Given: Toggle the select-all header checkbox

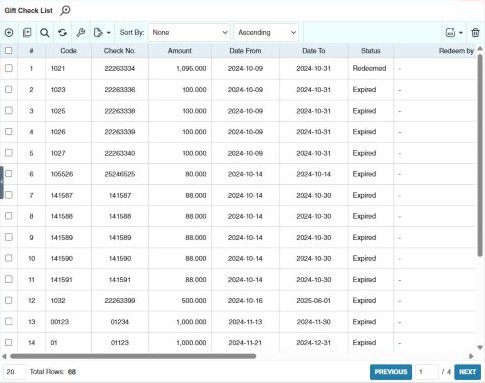Looking at the screenshot, I should point(9,51).
